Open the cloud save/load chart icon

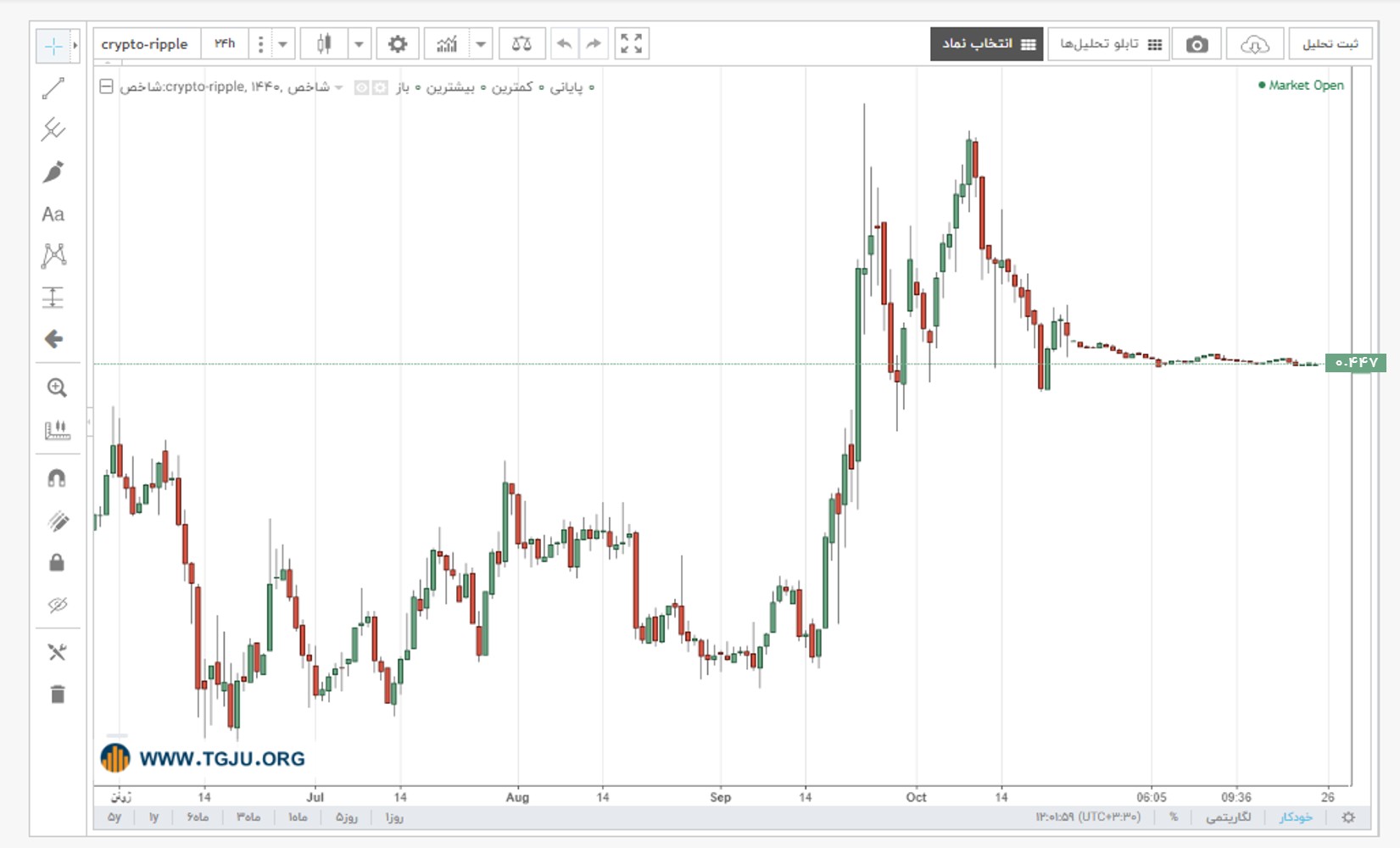coord(1254,44)
